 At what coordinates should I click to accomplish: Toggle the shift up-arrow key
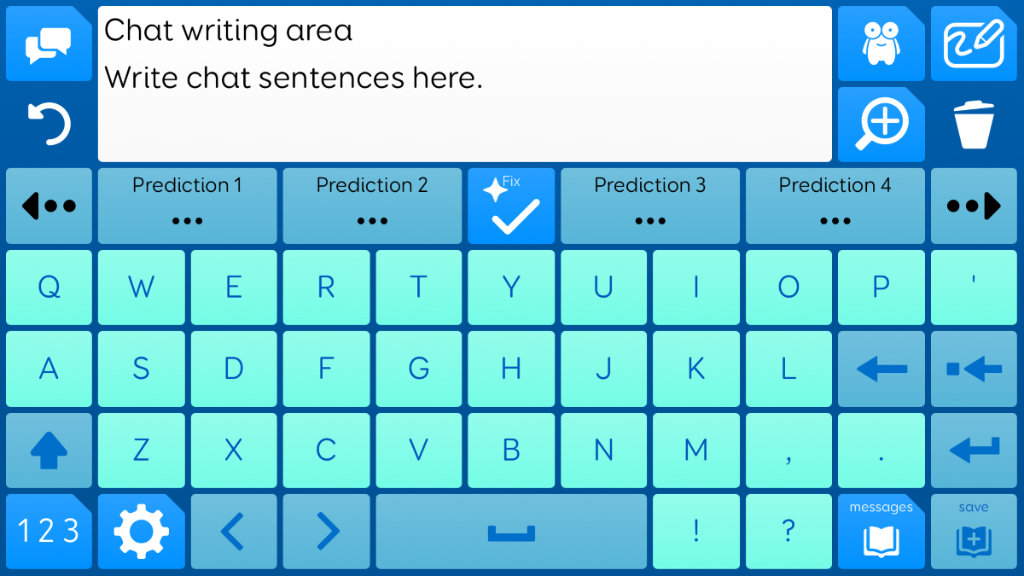(x=48, y=450)
